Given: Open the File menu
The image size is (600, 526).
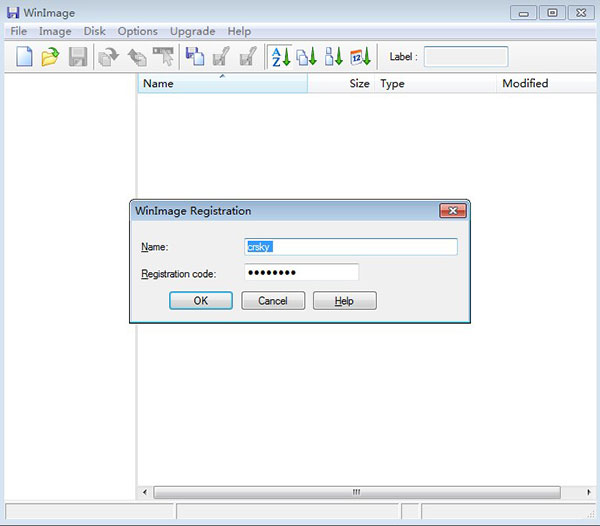Looking at the screenshot, I should (x=18, y=31).
